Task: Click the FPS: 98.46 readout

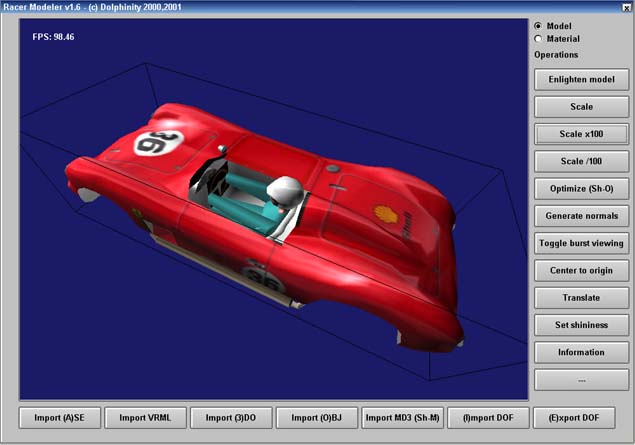Action: click(53, 37)
